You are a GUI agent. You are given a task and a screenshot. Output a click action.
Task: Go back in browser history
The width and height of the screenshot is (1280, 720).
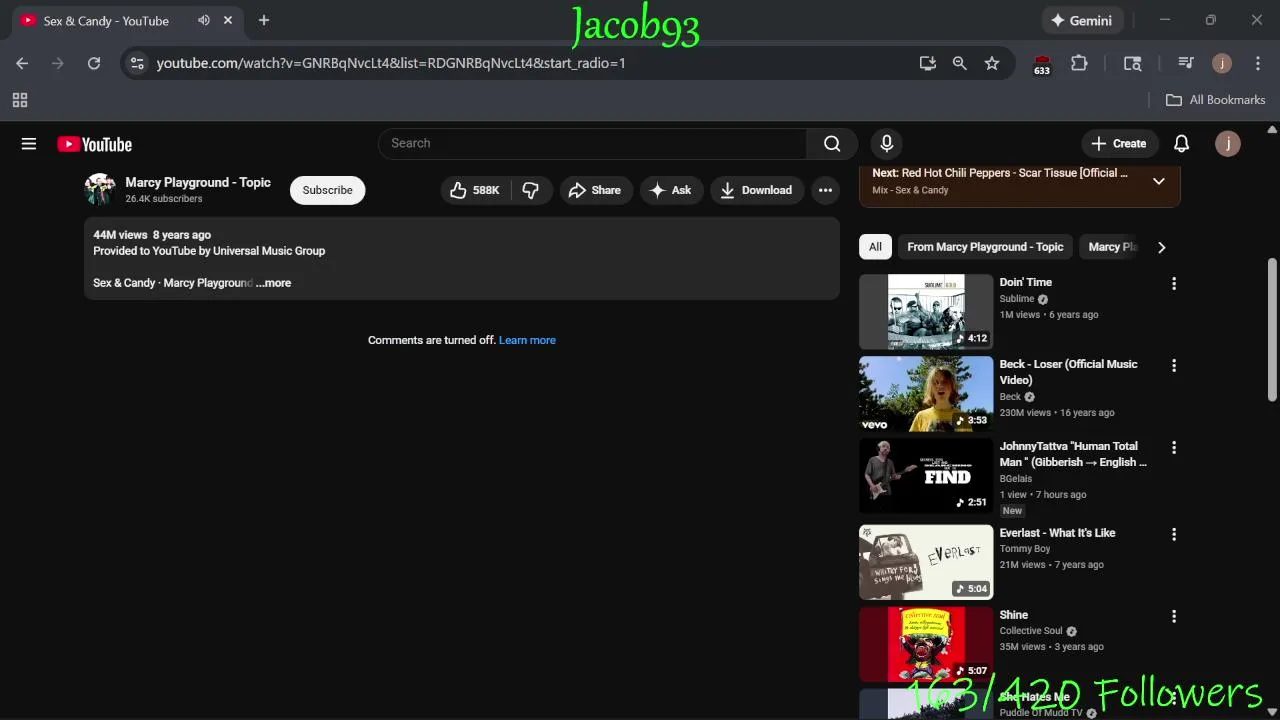coord(22,63)
